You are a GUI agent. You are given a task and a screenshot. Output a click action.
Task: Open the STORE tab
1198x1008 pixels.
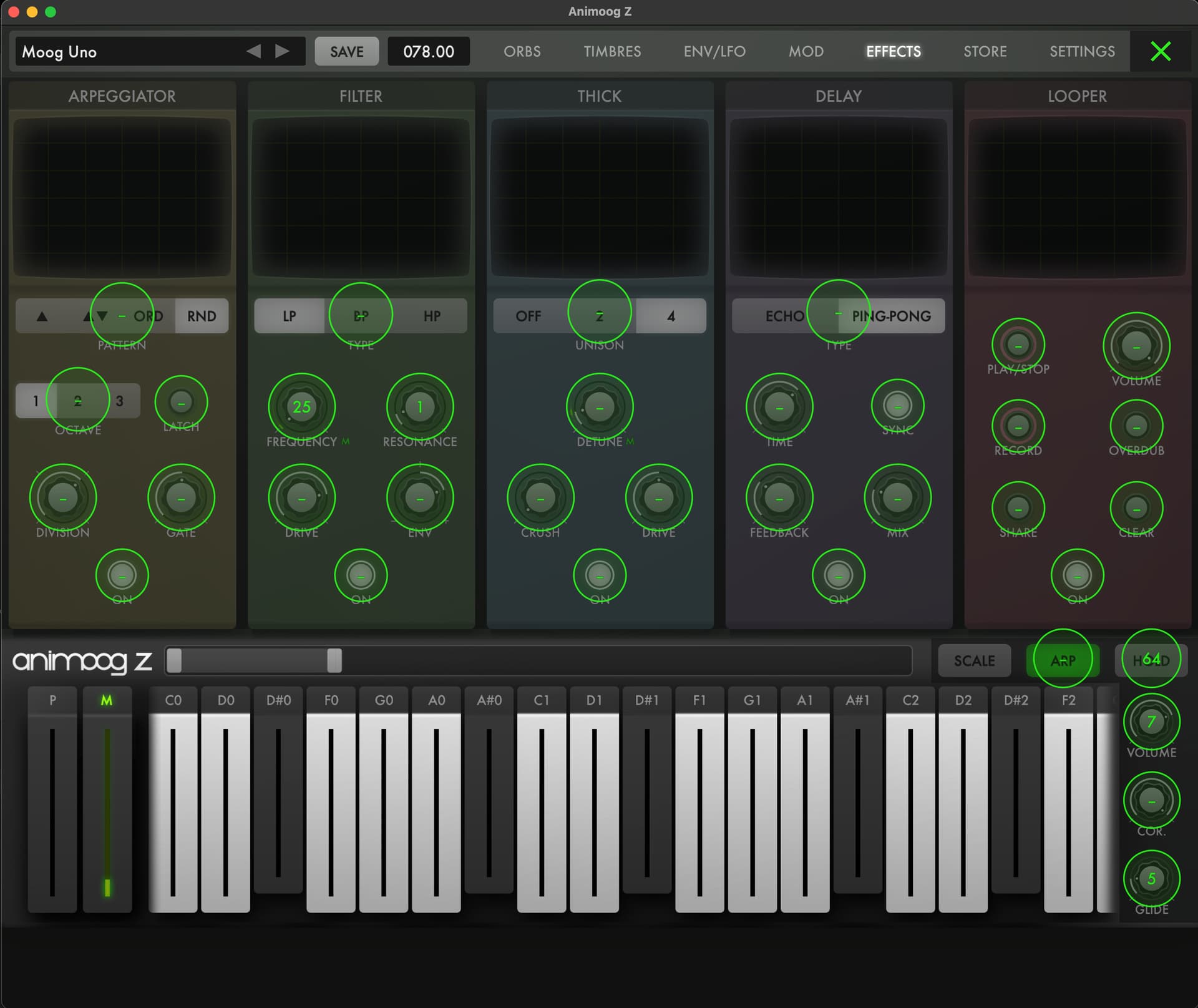click(985, 51)
